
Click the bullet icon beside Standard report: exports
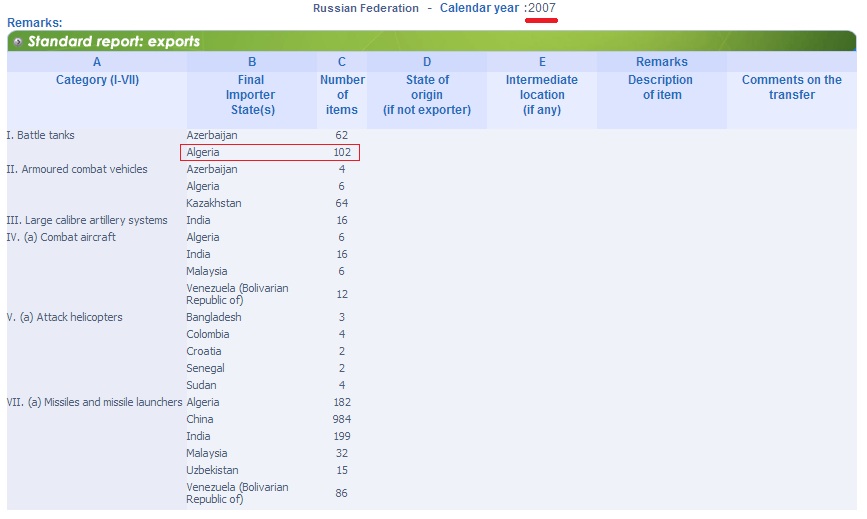(18, 41)
